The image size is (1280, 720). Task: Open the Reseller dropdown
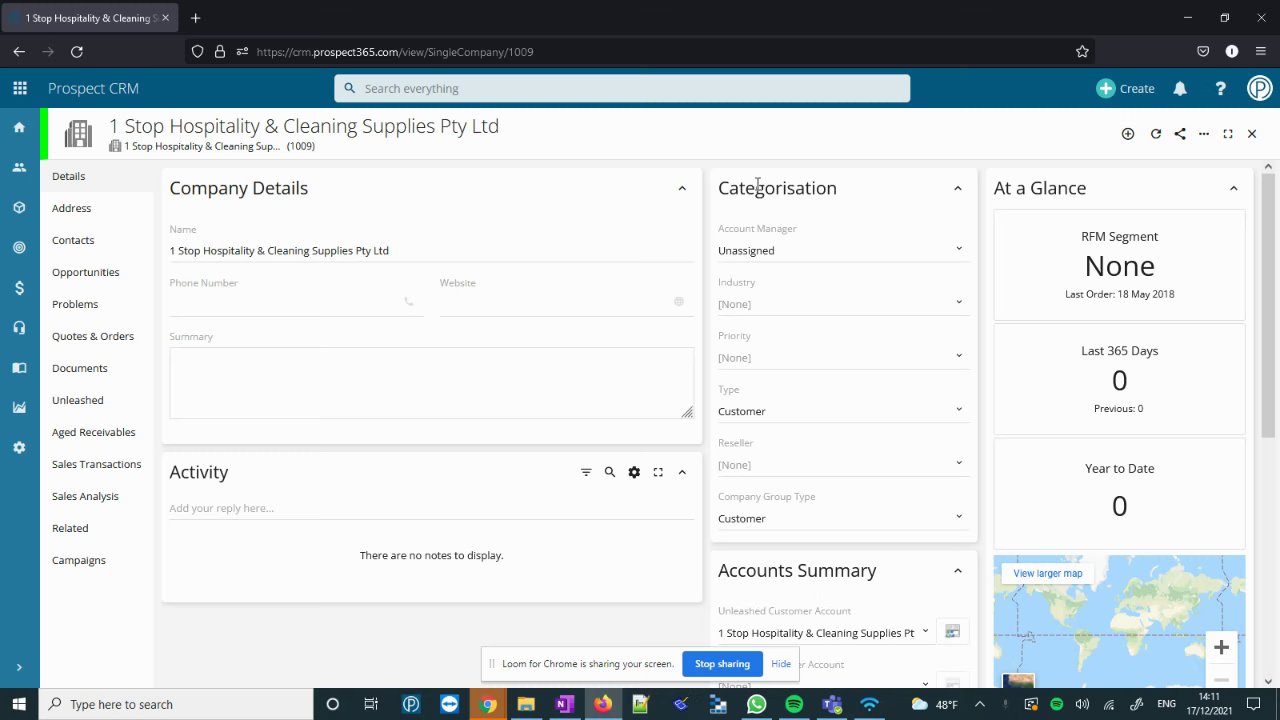pyautogui.click(x=842, y=464)
